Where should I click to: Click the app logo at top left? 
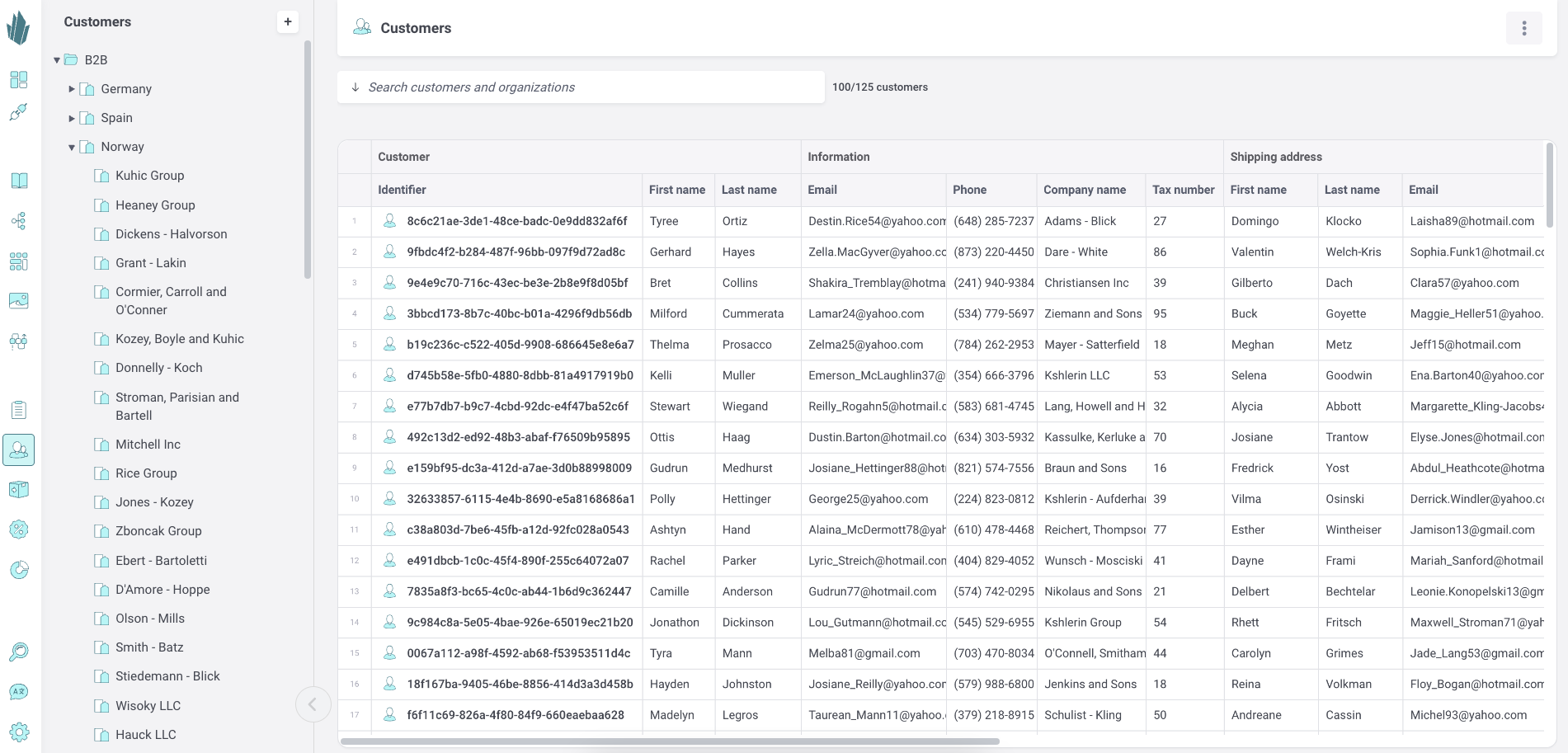tap(18, 28)
